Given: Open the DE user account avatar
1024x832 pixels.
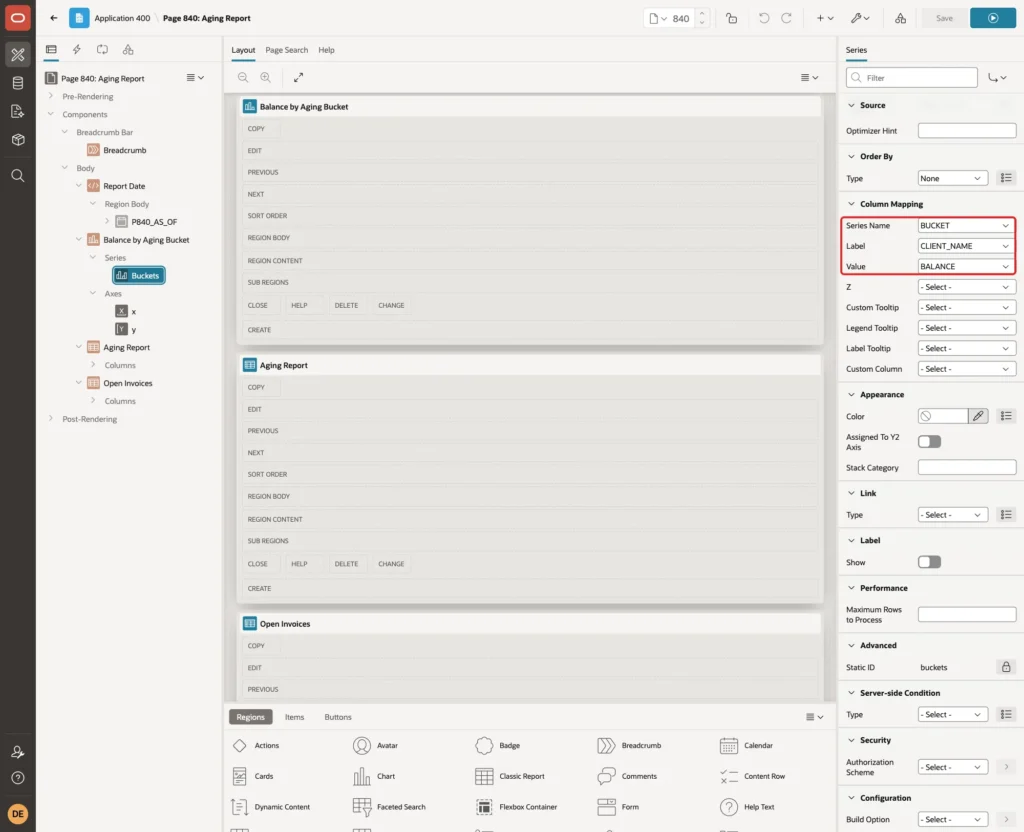Looking at the screenshot, I should (x=18, y=814).
